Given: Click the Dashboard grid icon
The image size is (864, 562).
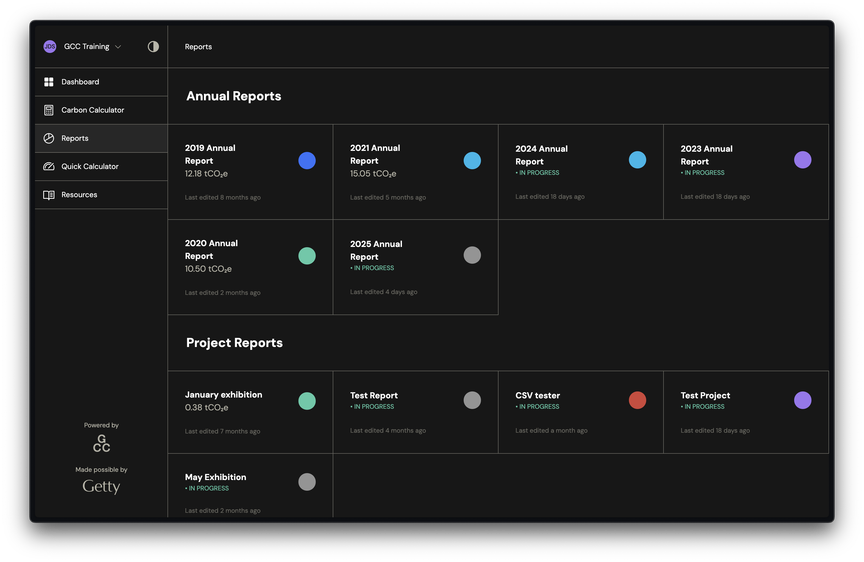Looking at the screenshot, I should pos(48,82).
